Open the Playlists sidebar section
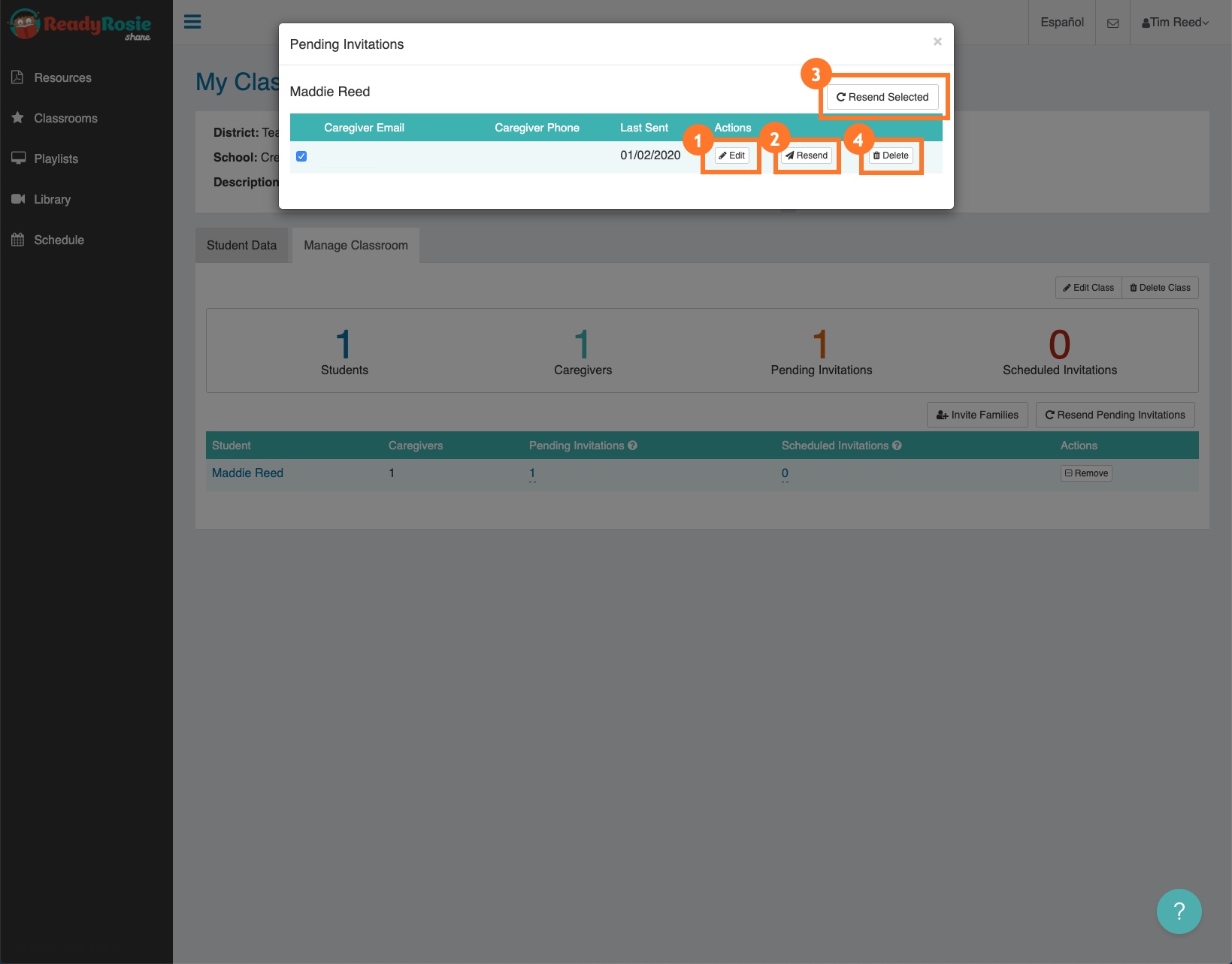The height and width of the screenshot is (964, 1232). coord(56,159)
